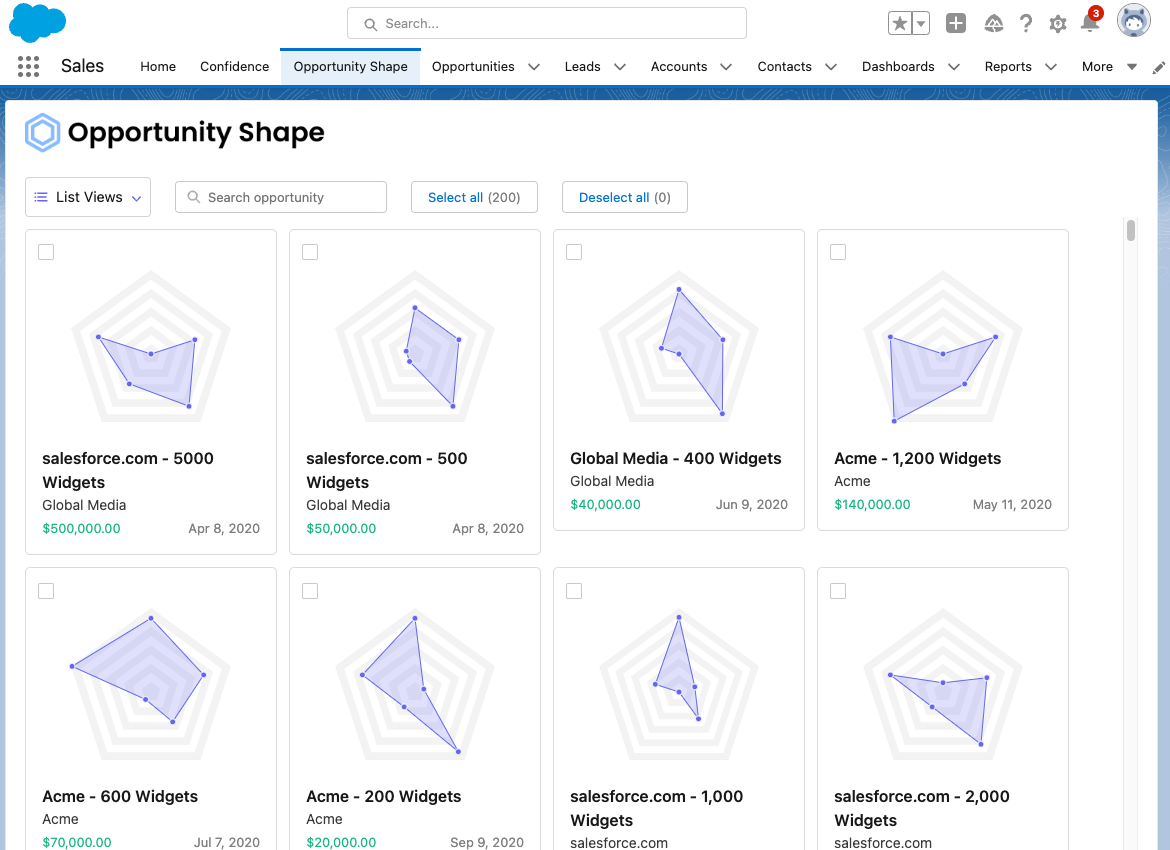Click the Help question mark icon
Screen dimensions: 1170x850
click(1026, 24)
